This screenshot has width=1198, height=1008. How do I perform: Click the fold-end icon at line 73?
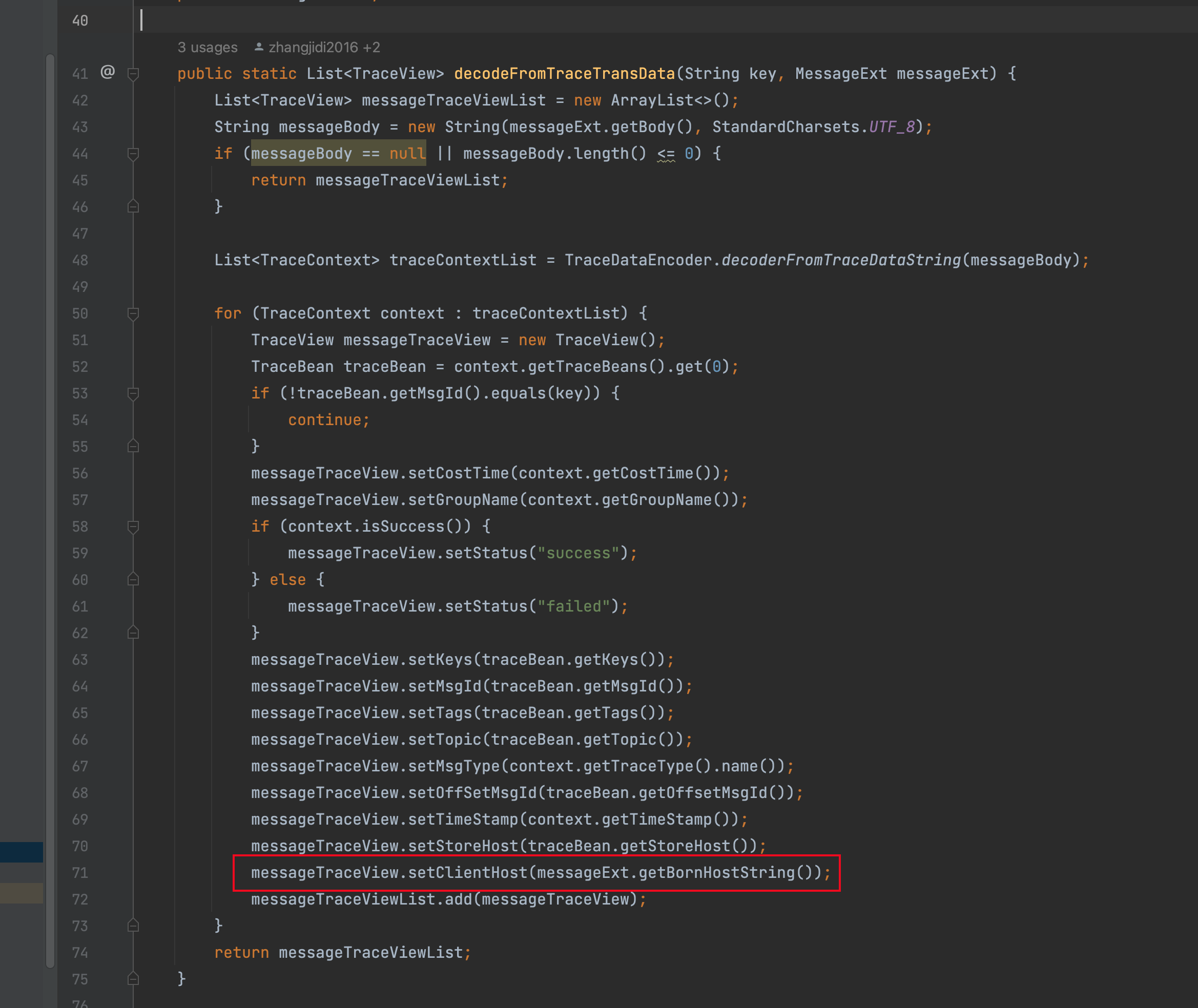[133, 926]
